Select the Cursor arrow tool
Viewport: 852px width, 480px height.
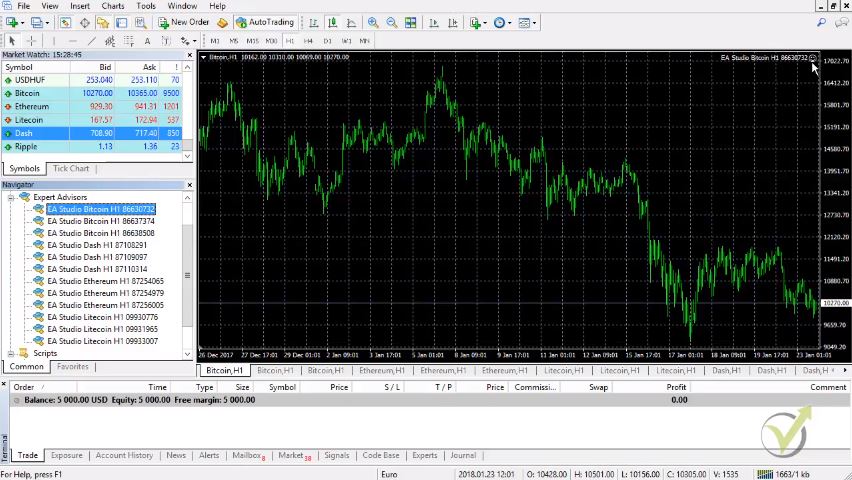point(12,41)
